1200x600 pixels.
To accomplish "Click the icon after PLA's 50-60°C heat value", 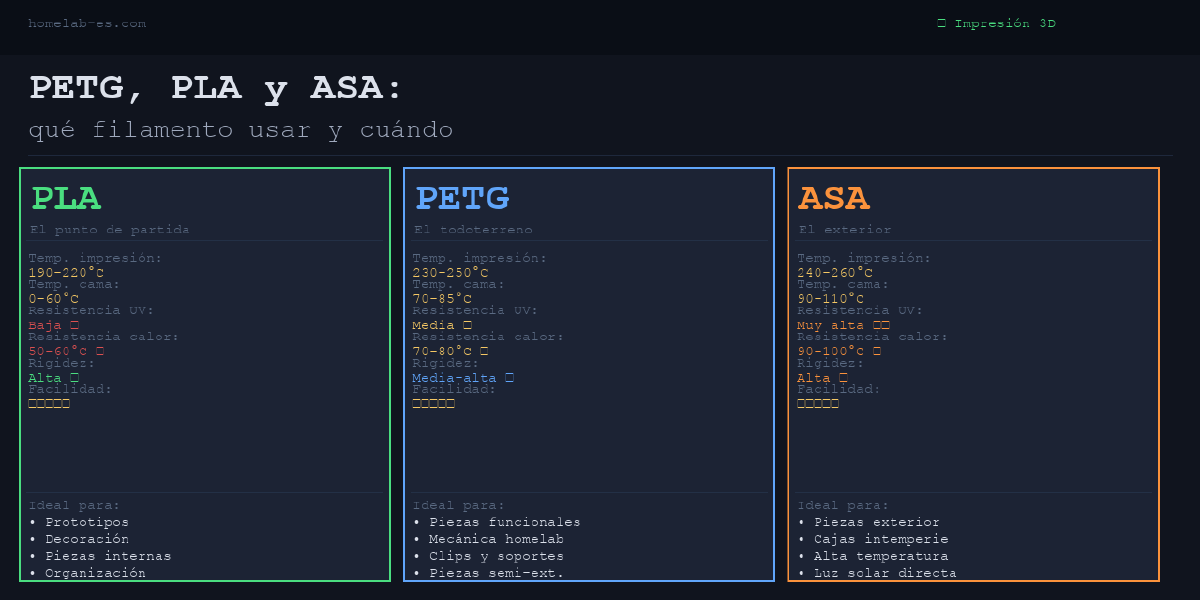I will (x=100, y=351).
